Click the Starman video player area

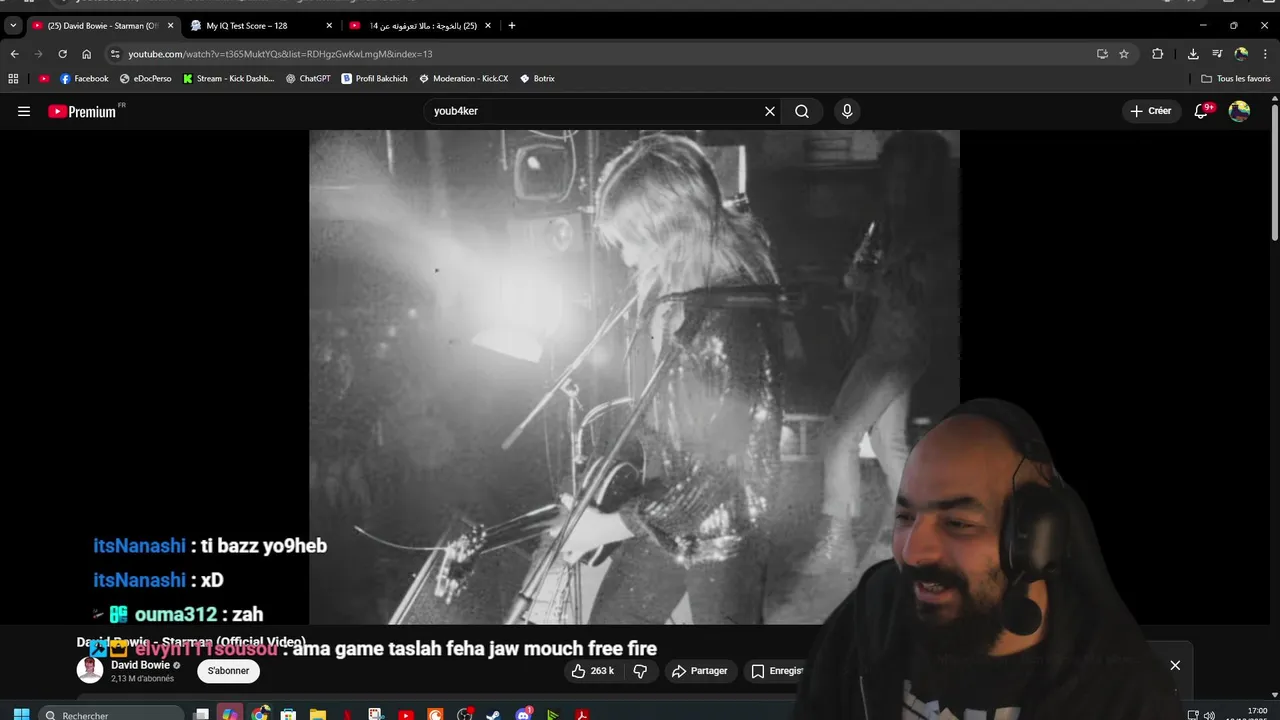click(x=634, y=376)
